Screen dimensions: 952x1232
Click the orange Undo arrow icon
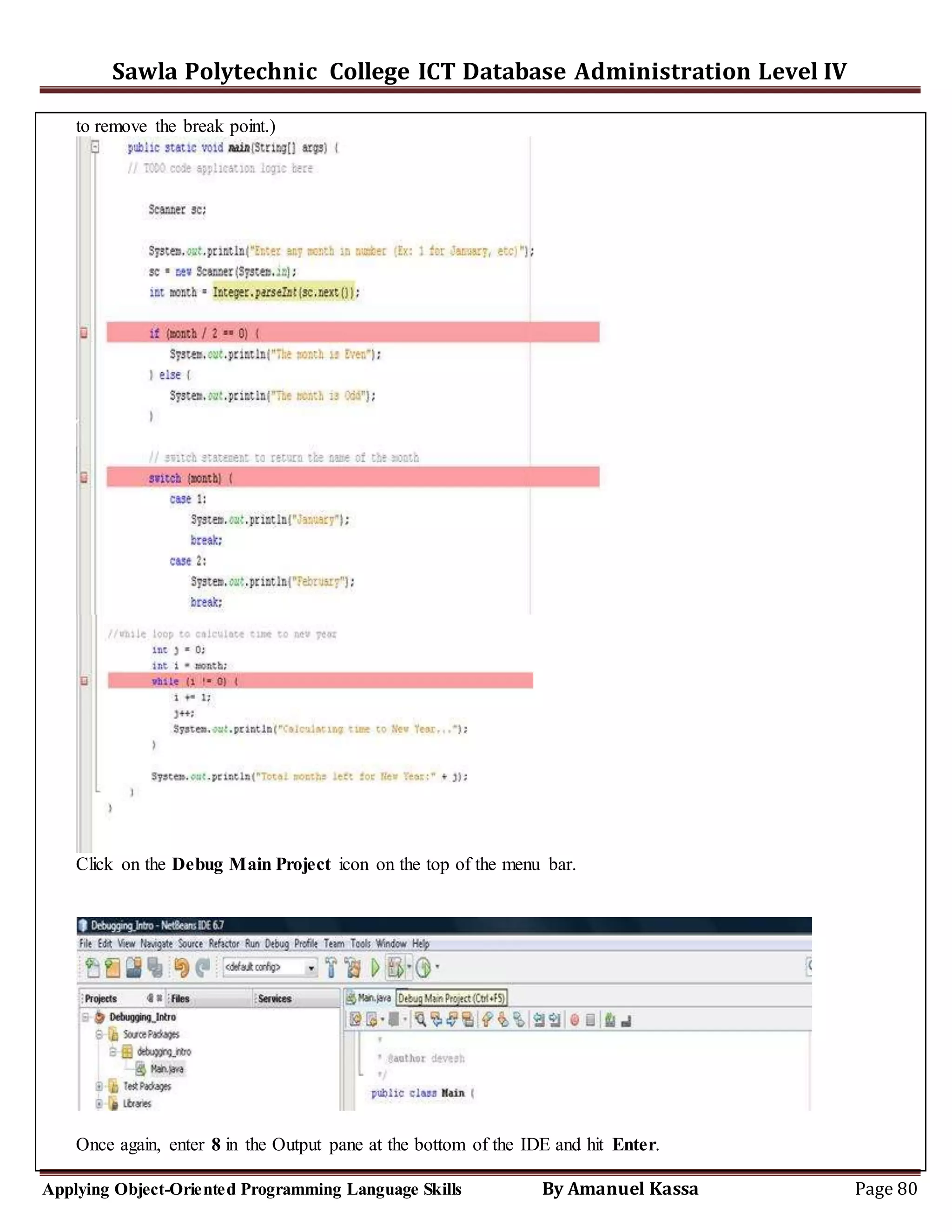pos(182,968)
